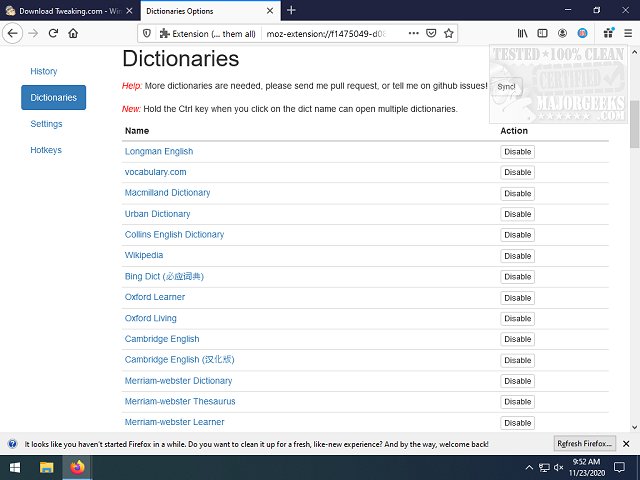Click the blue round extension toolbar icon

582,33
